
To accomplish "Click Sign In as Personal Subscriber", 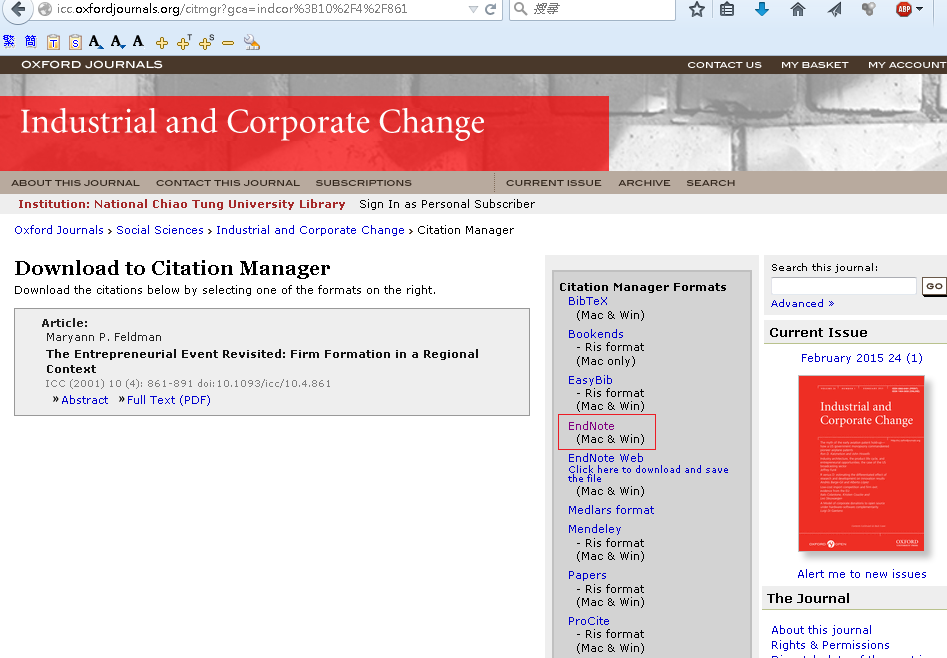I will coord(447,204).
